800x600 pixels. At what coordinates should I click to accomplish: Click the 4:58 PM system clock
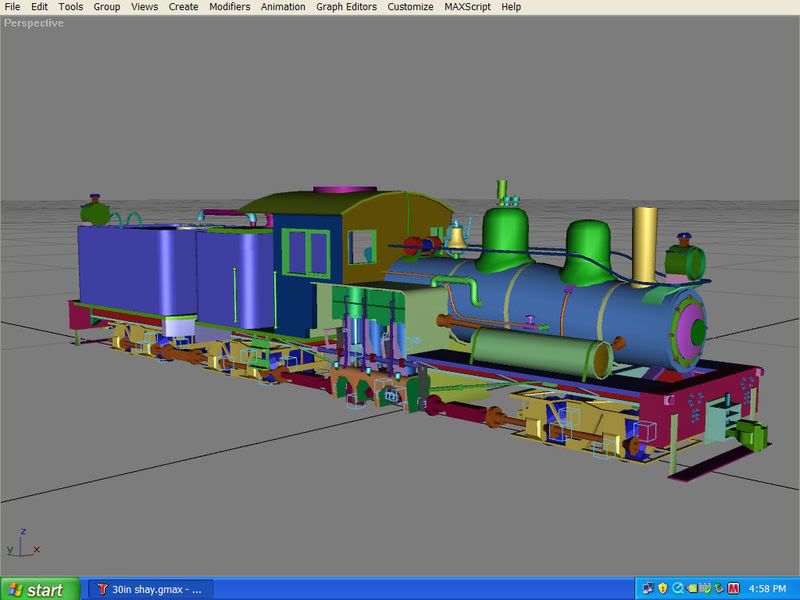tap(767, 589)
